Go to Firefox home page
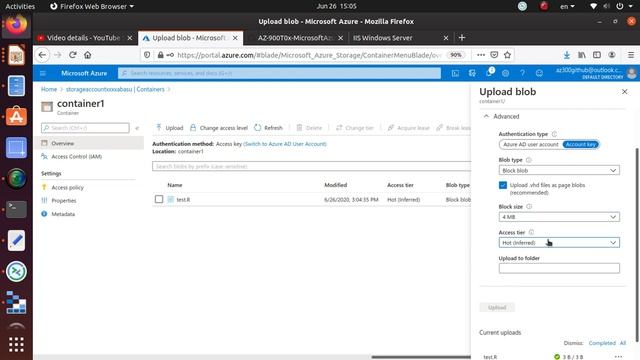Viewport: 640px width, 360px height. tap(87, 55)
